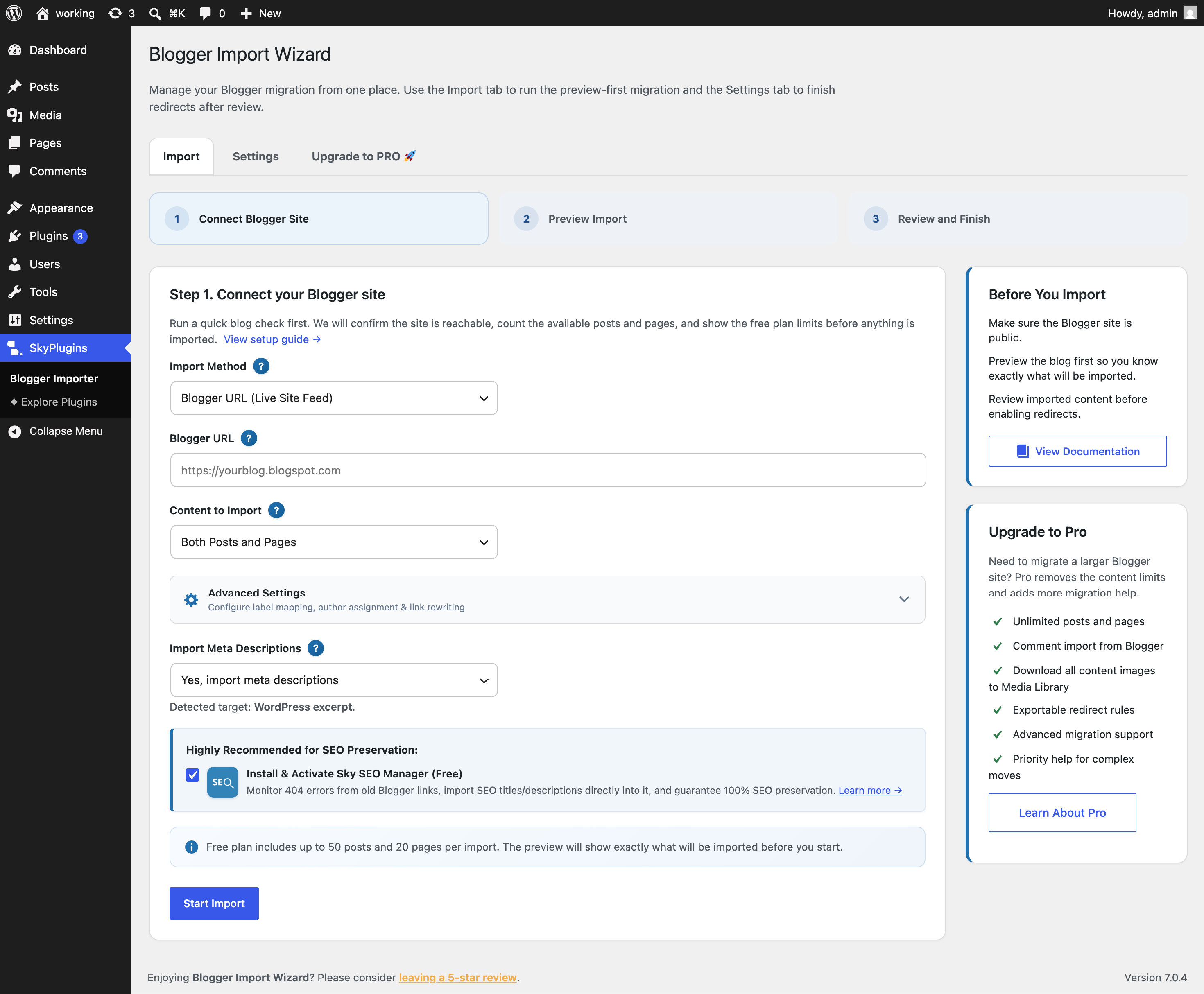Open the WordPress logo menu
This screenshot has width=1204, height=994.
click(x=14, y=13)
